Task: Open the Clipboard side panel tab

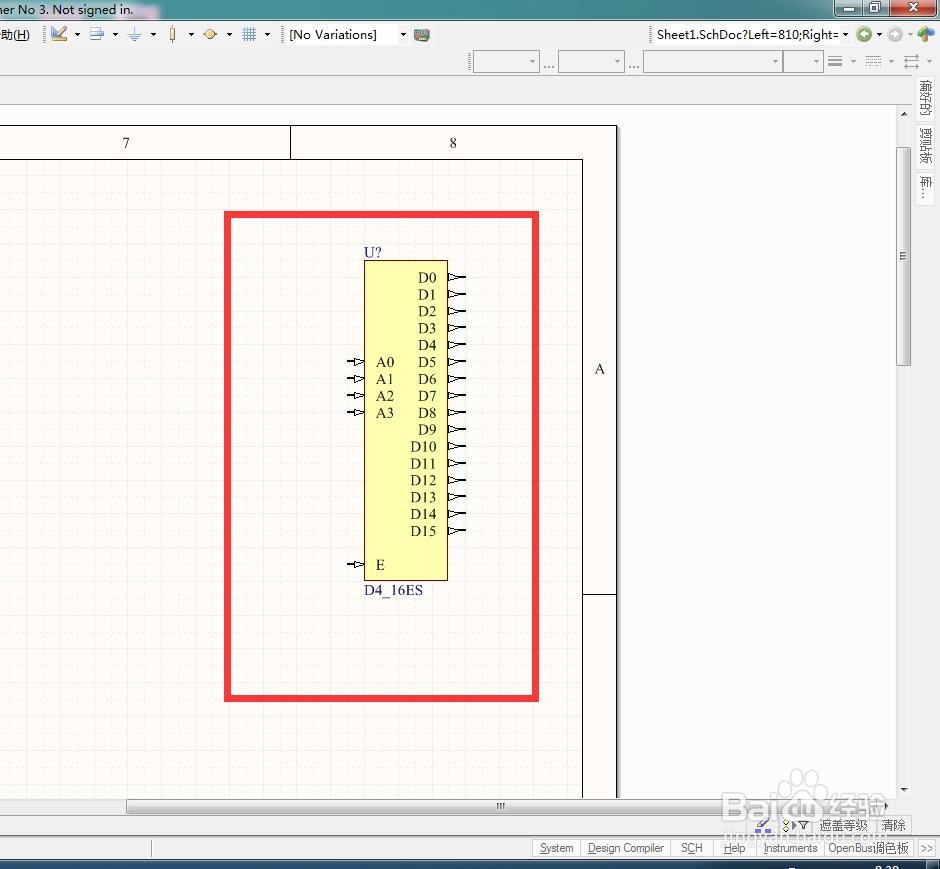Action: click(x=925, y=146)
